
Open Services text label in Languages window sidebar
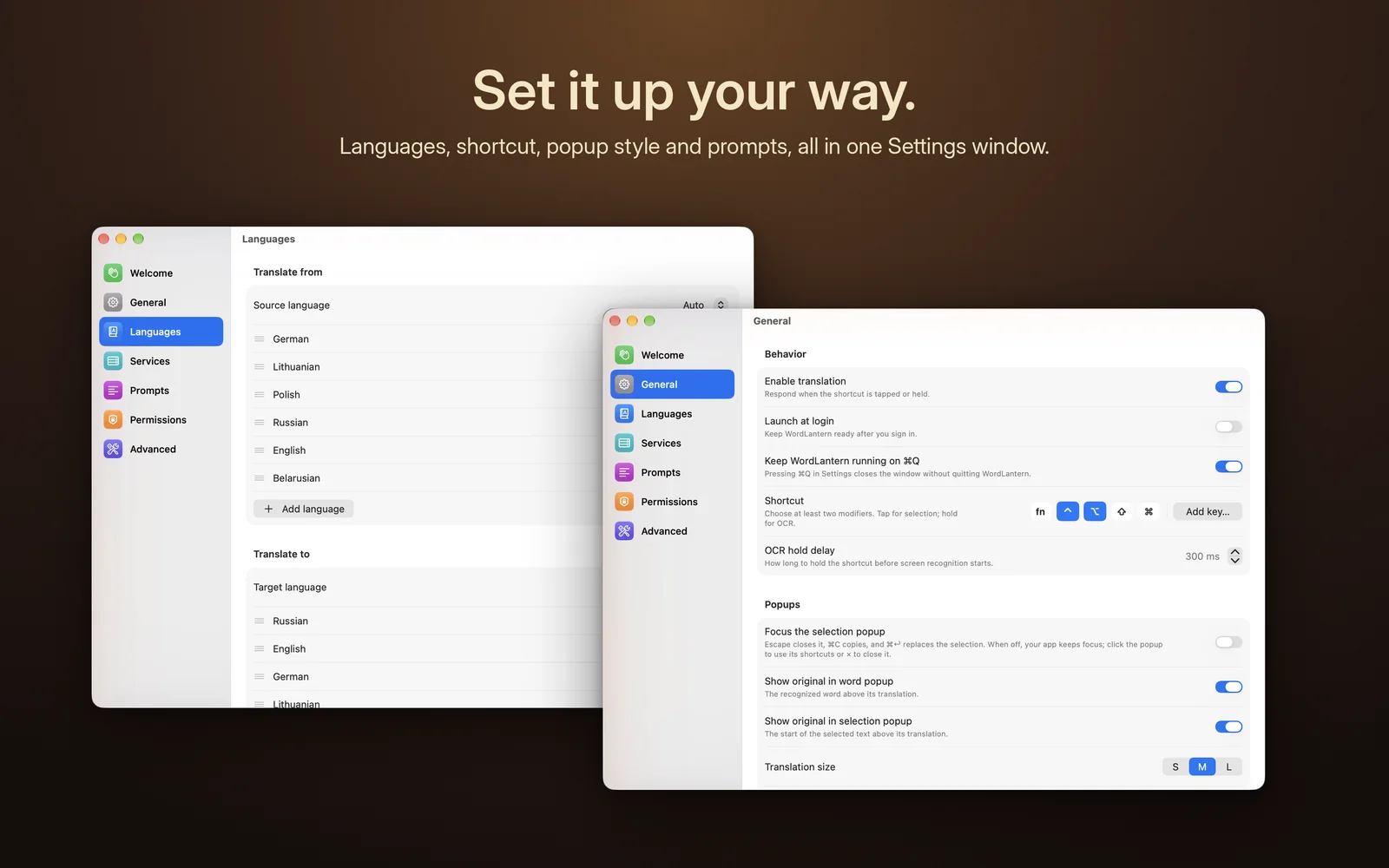150,361
